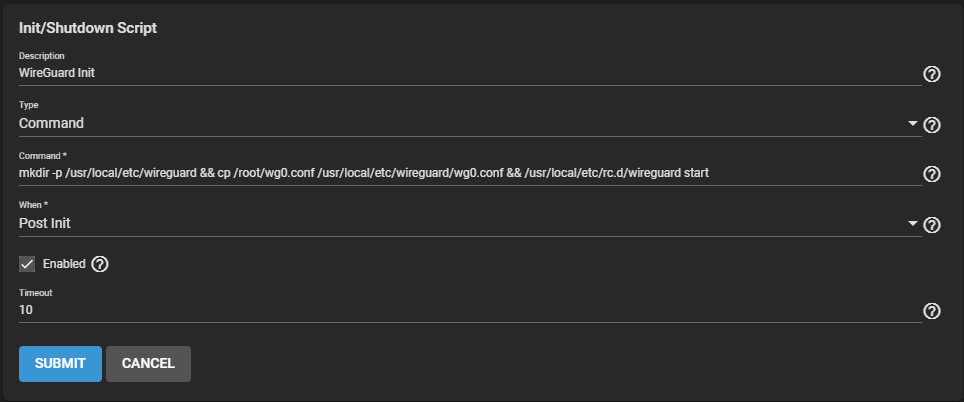Viewport: 964px width, 402px height.
Task: Expand the Type dropdown arrow
Action: tap(912, 124)
